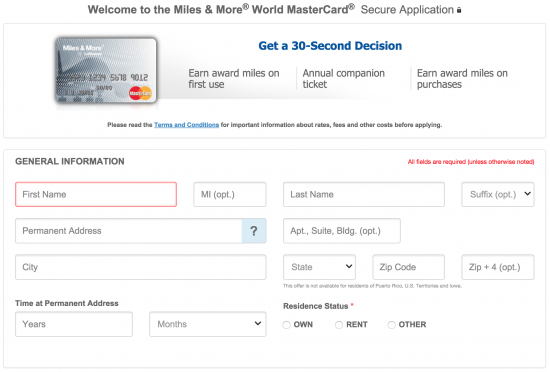Click the Miles & More credit card image

coord(106,70)
